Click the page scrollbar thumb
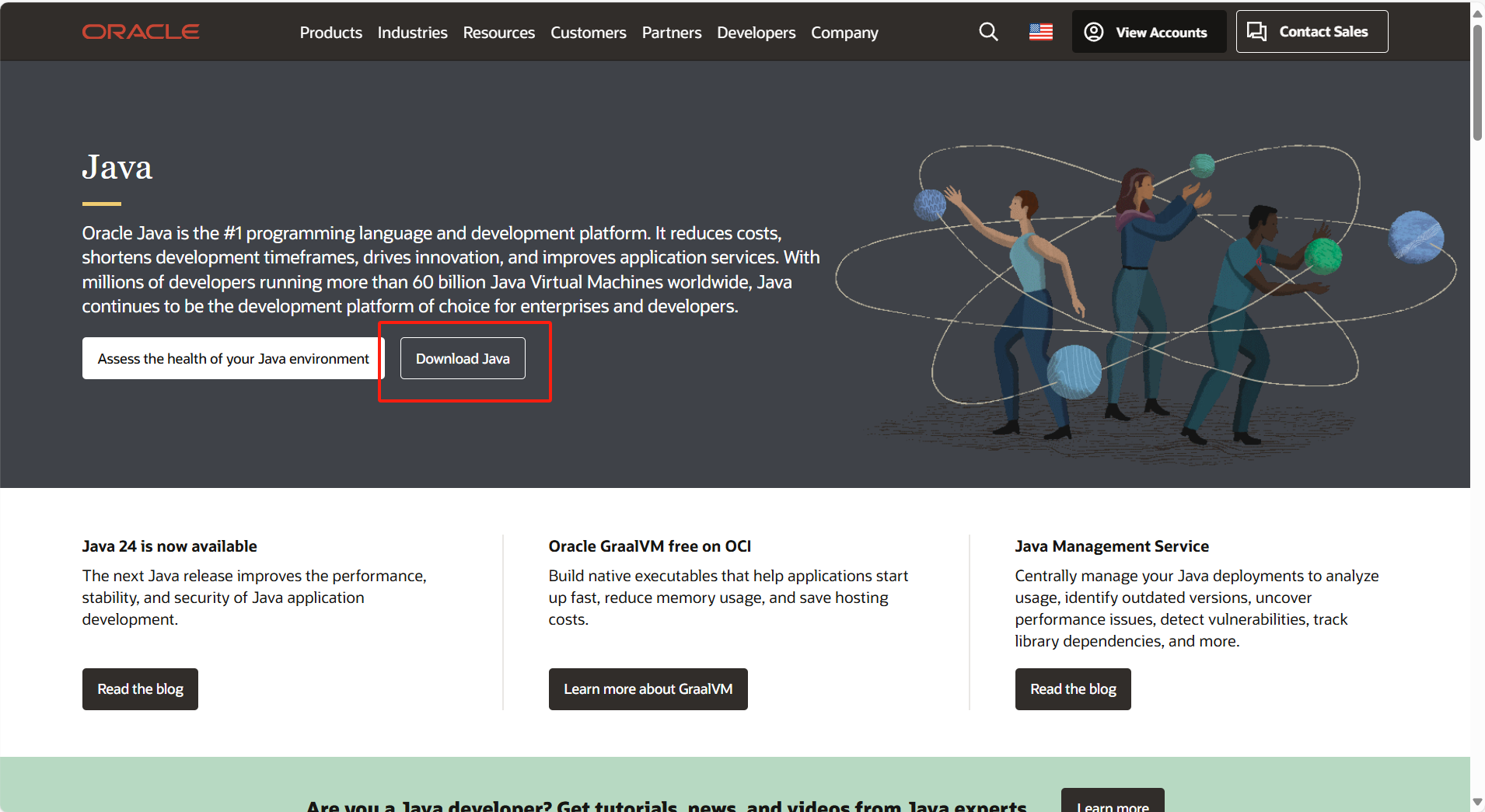The image size is (1485, 812). coord(1477,82)
